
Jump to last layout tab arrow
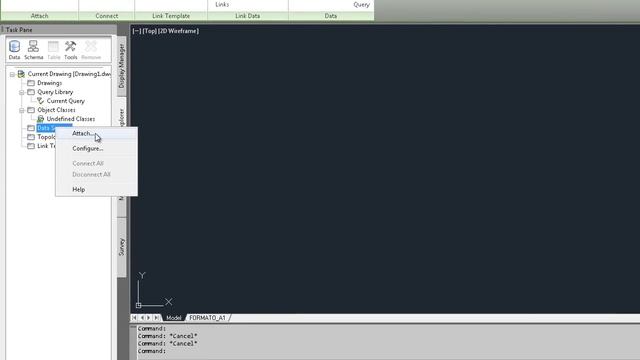tap(156, 318)
